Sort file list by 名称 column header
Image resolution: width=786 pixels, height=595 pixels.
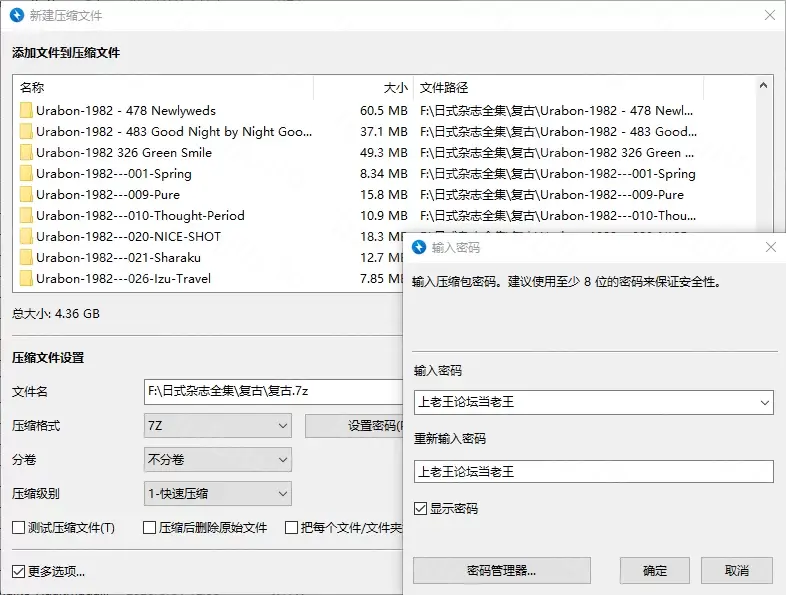[x=160, y=88]
